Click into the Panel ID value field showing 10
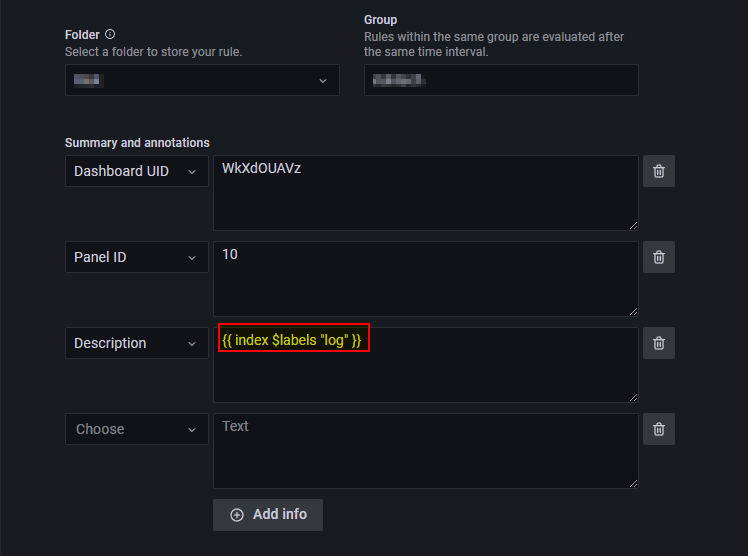This screenshot has height=556, width=748. click(x=426, y=278)
